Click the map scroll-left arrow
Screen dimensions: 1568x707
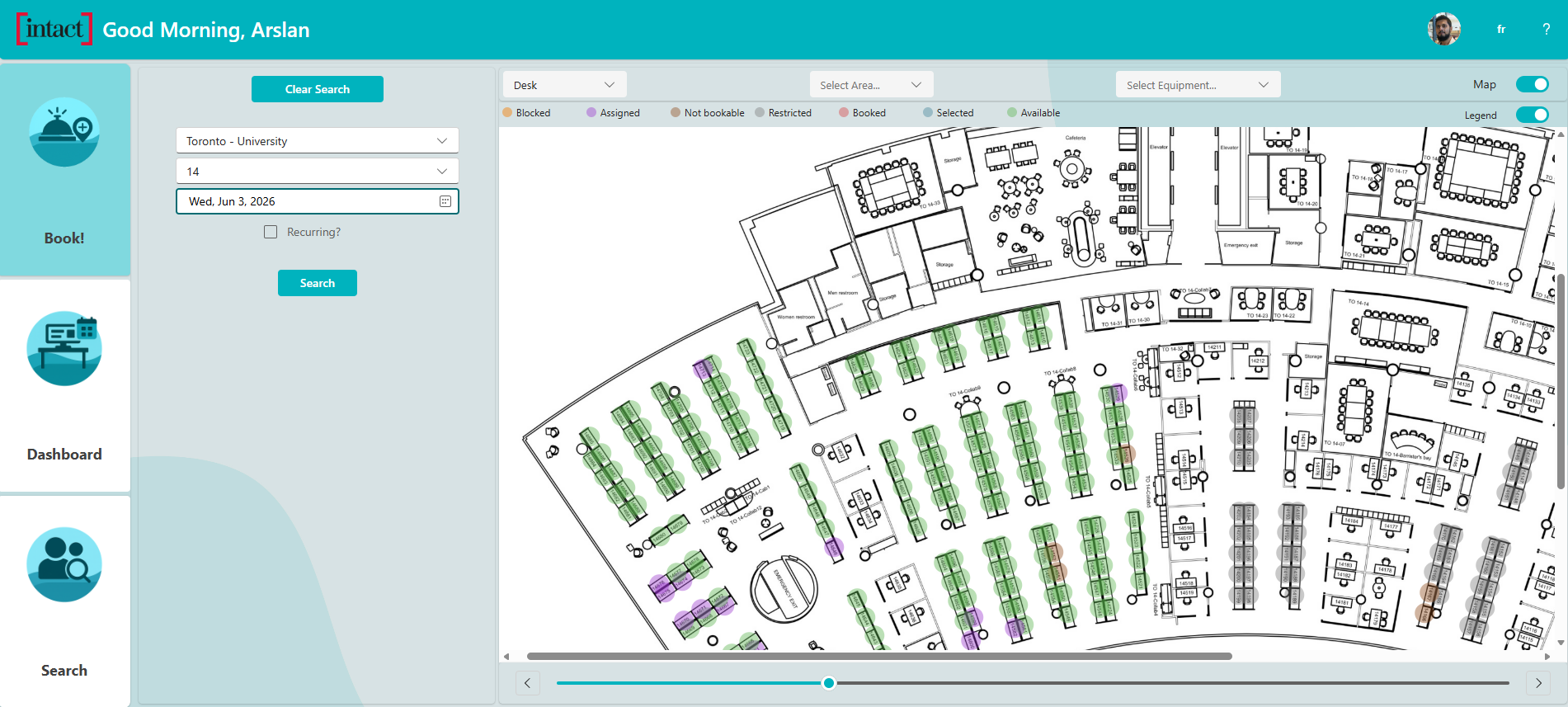506,657
